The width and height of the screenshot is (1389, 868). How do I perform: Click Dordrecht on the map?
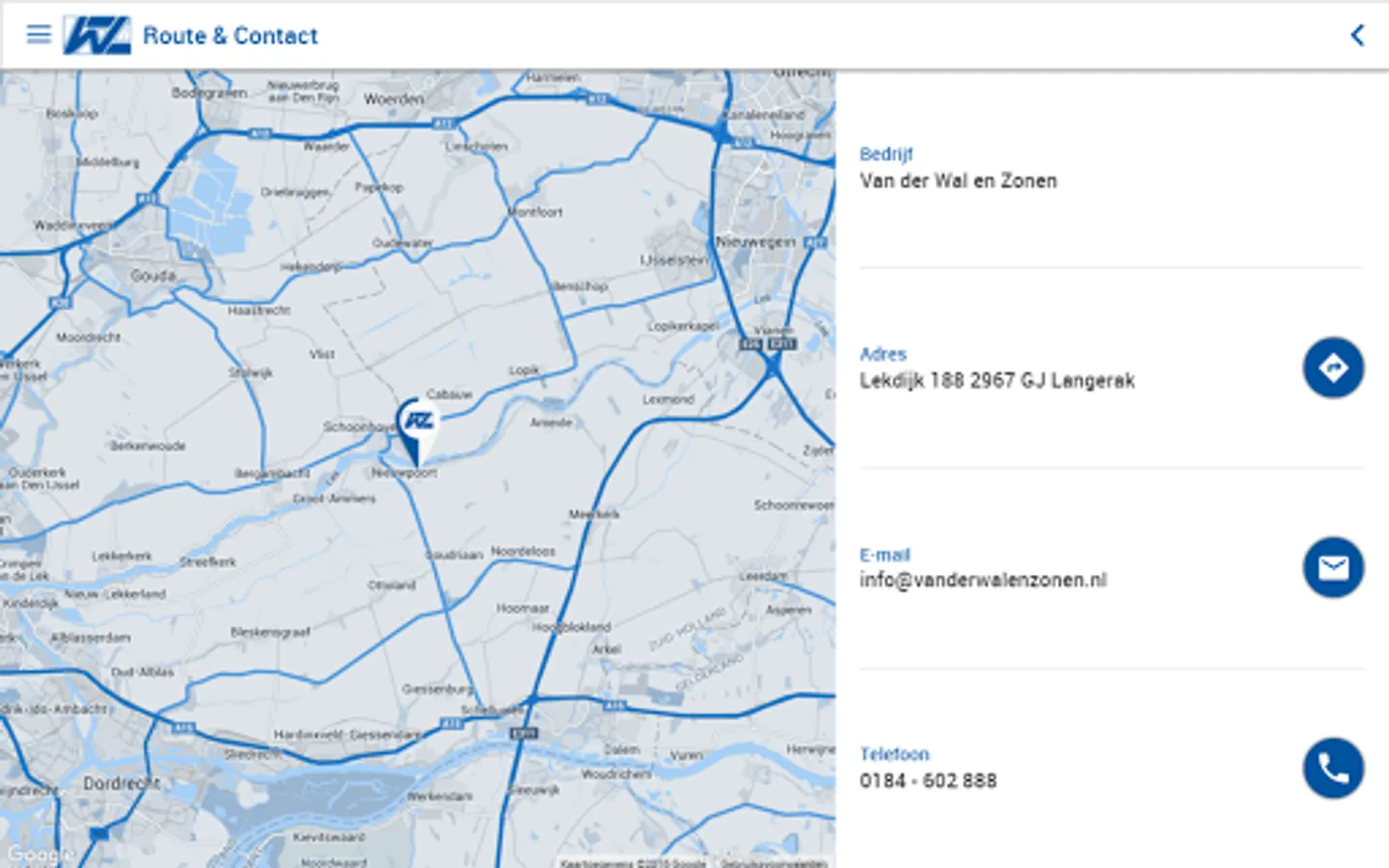(x=122, y=783)
